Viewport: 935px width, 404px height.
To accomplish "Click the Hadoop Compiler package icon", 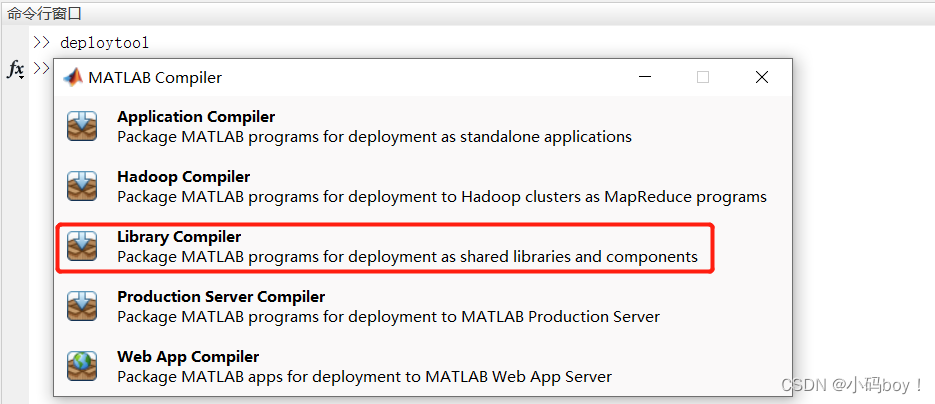I will [x=82, y=187].
